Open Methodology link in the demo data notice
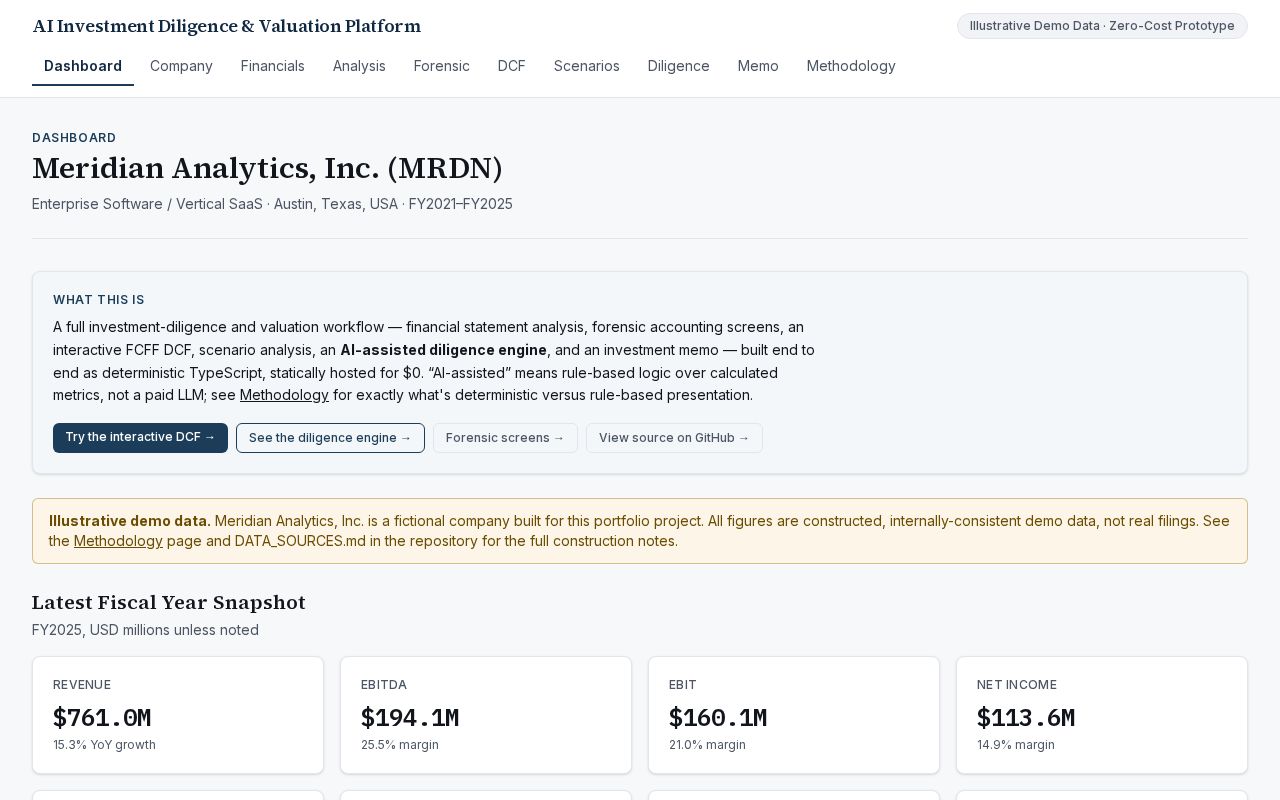1280x800 pixels. pyautogui.click(x=118, y=541)
